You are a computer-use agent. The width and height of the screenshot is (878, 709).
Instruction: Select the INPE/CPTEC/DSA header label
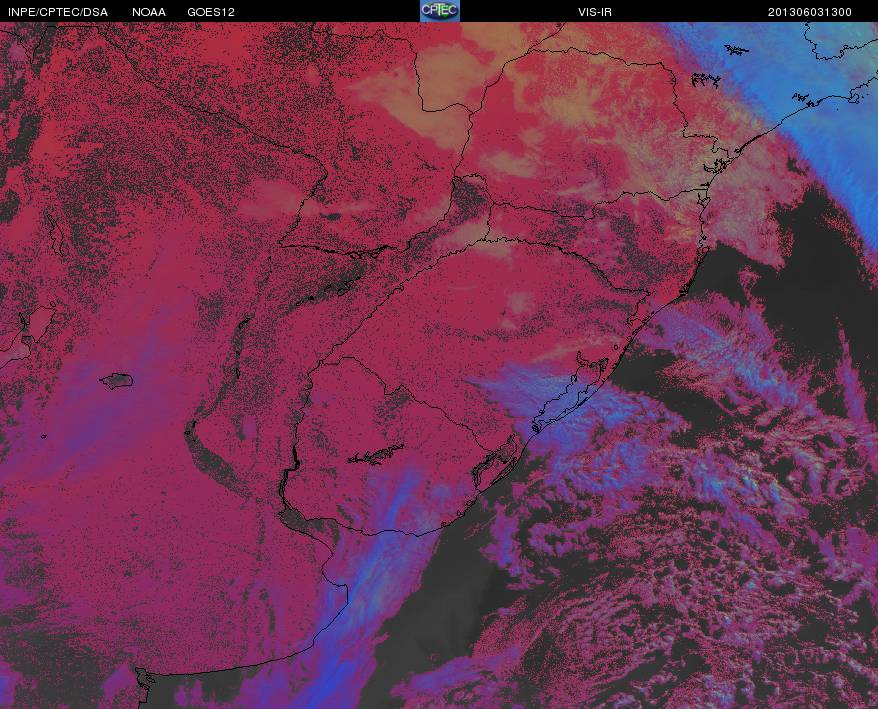click(58, 12)
